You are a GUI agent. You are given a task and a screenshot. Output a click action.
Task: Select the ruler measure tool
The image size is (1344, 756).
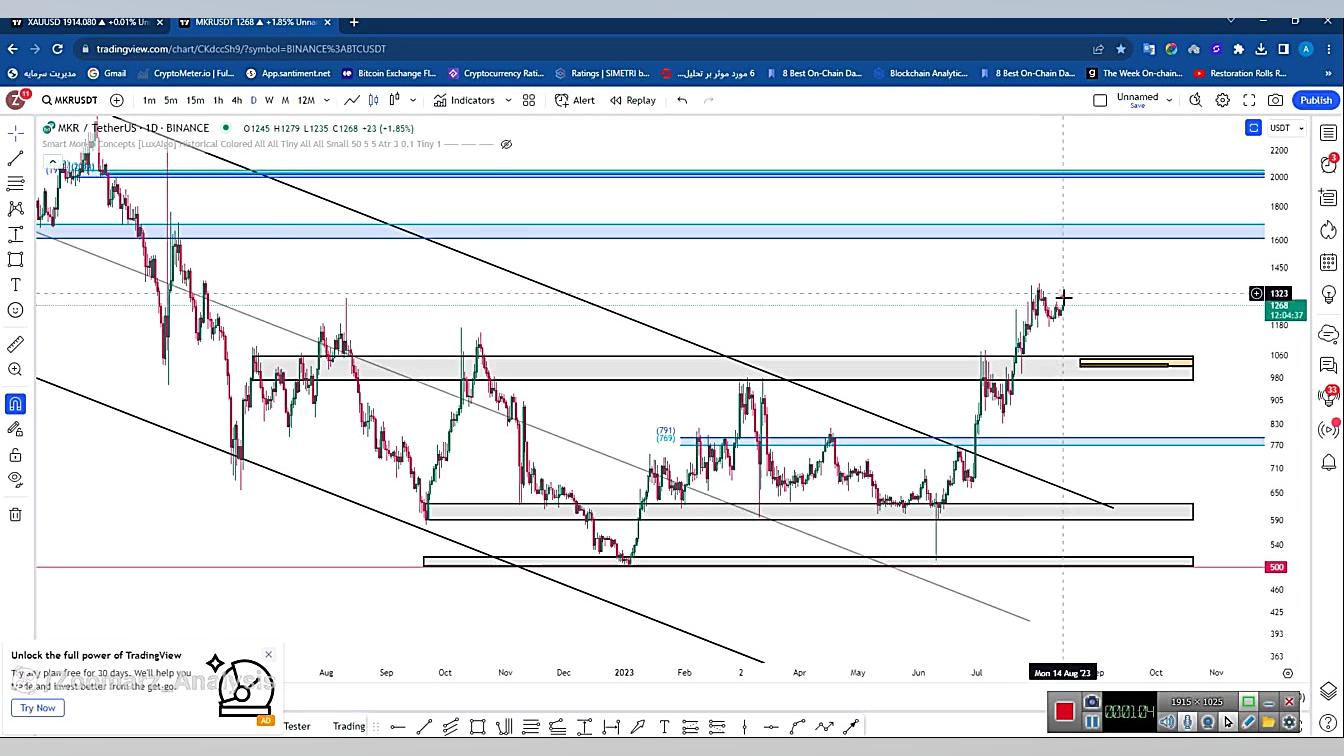coord(16,344)
